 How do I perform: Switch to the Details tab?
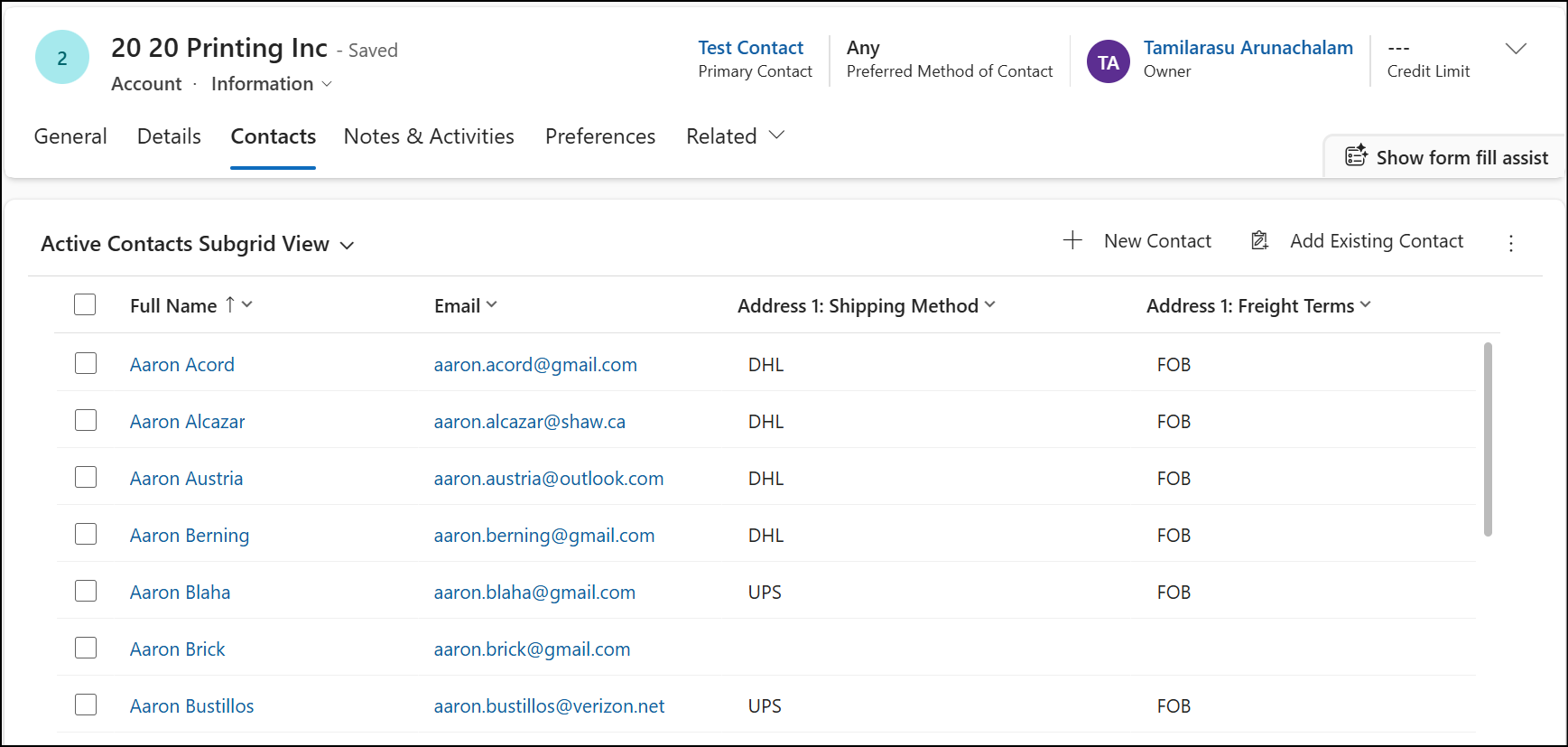[169, 136]
